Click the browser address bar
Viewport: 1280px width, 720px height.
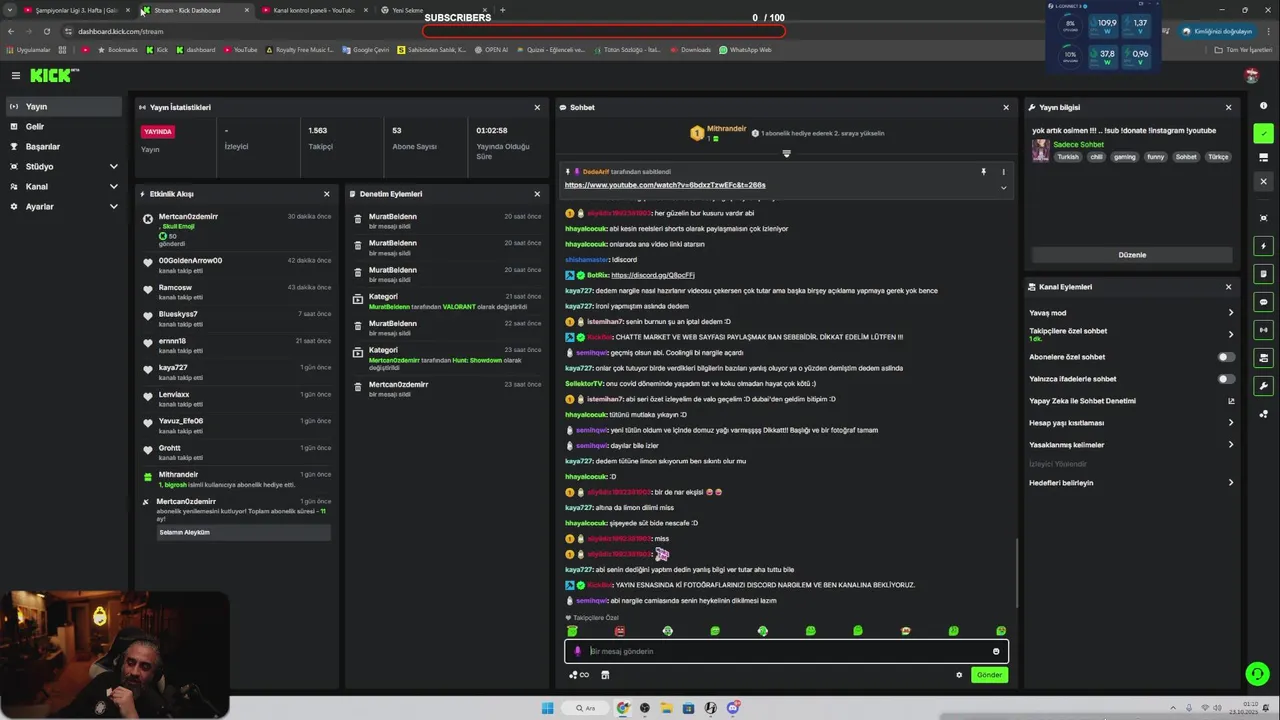(240, 31)
